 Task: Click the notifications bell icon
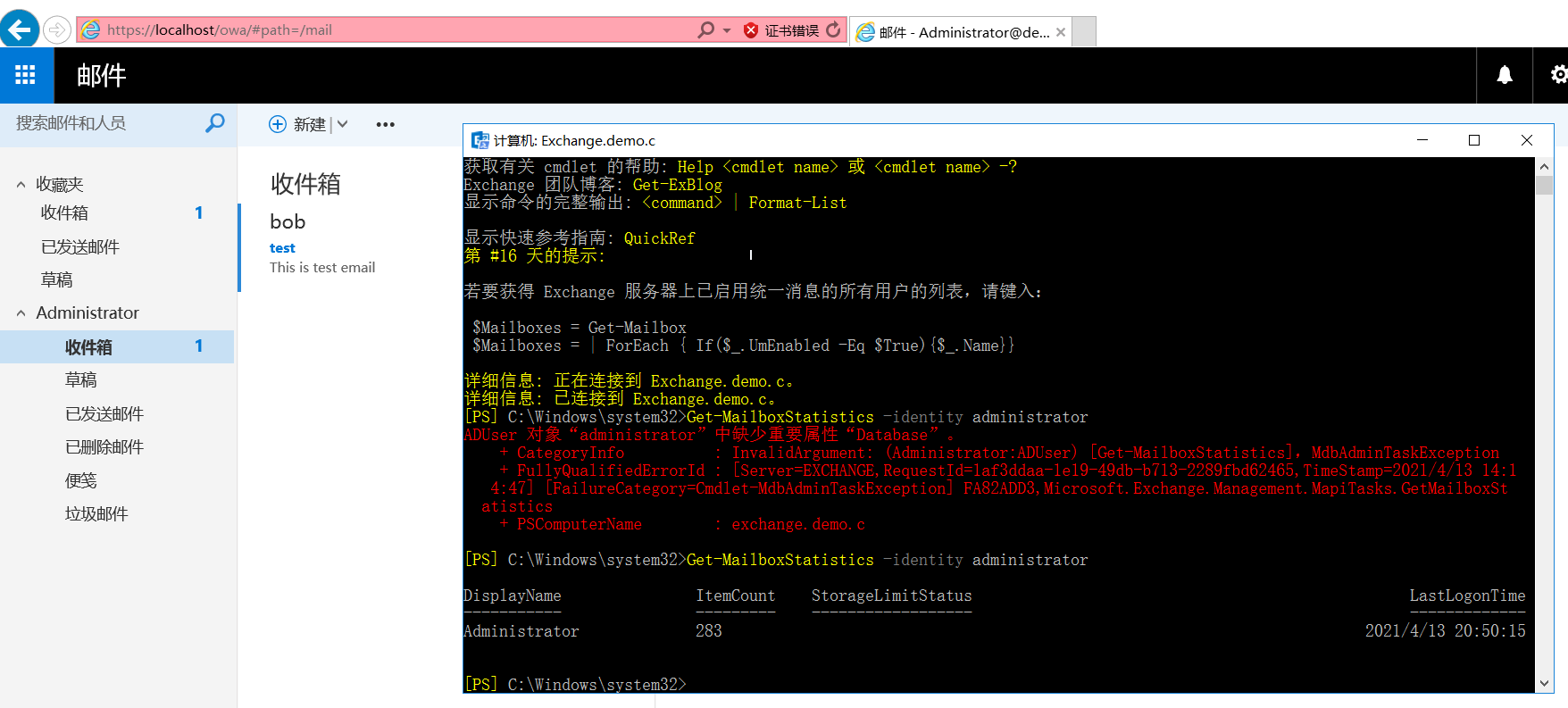pyautogui.click(x=1505, y=76)
